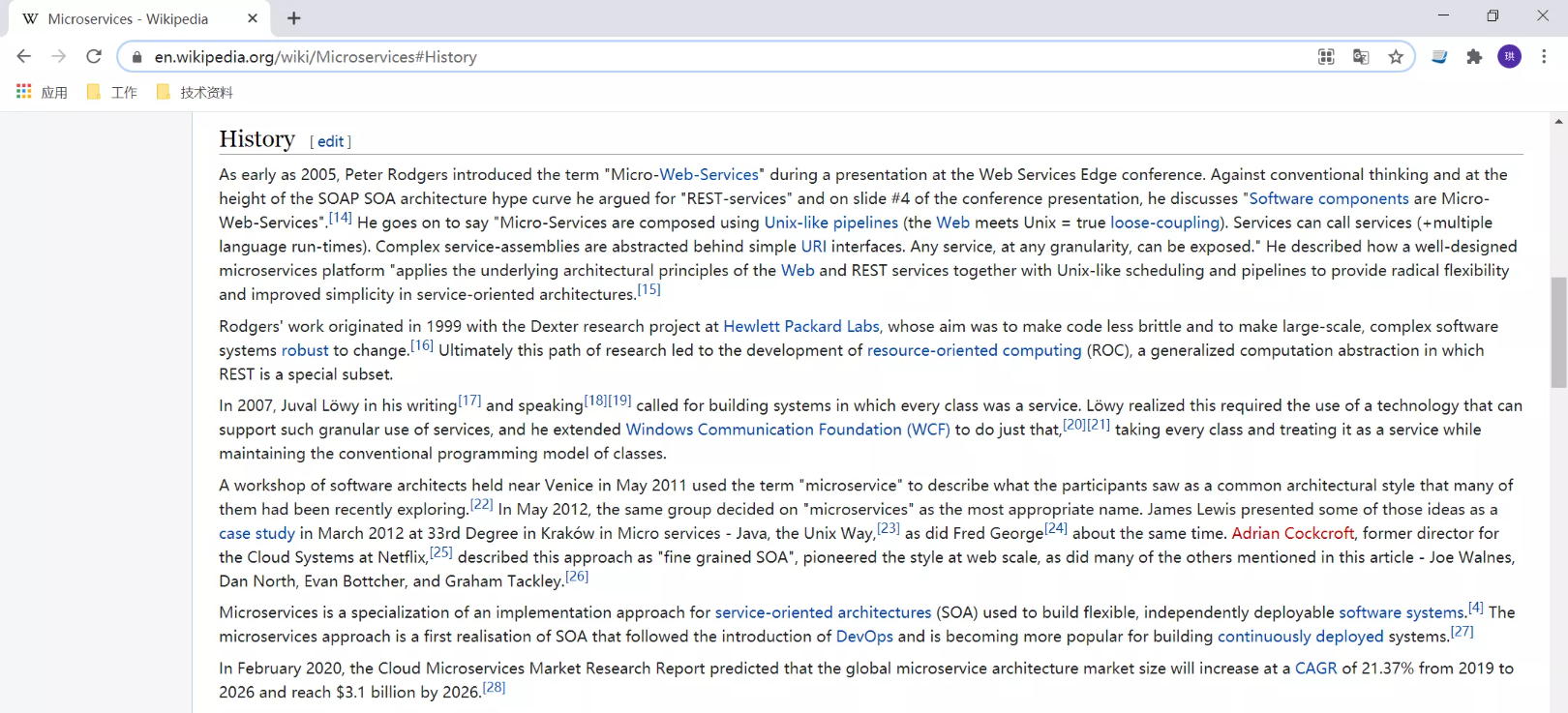This screenshot has height=713, width=1568.
Task: Jump to citation [15]
Action: (648, 289)
